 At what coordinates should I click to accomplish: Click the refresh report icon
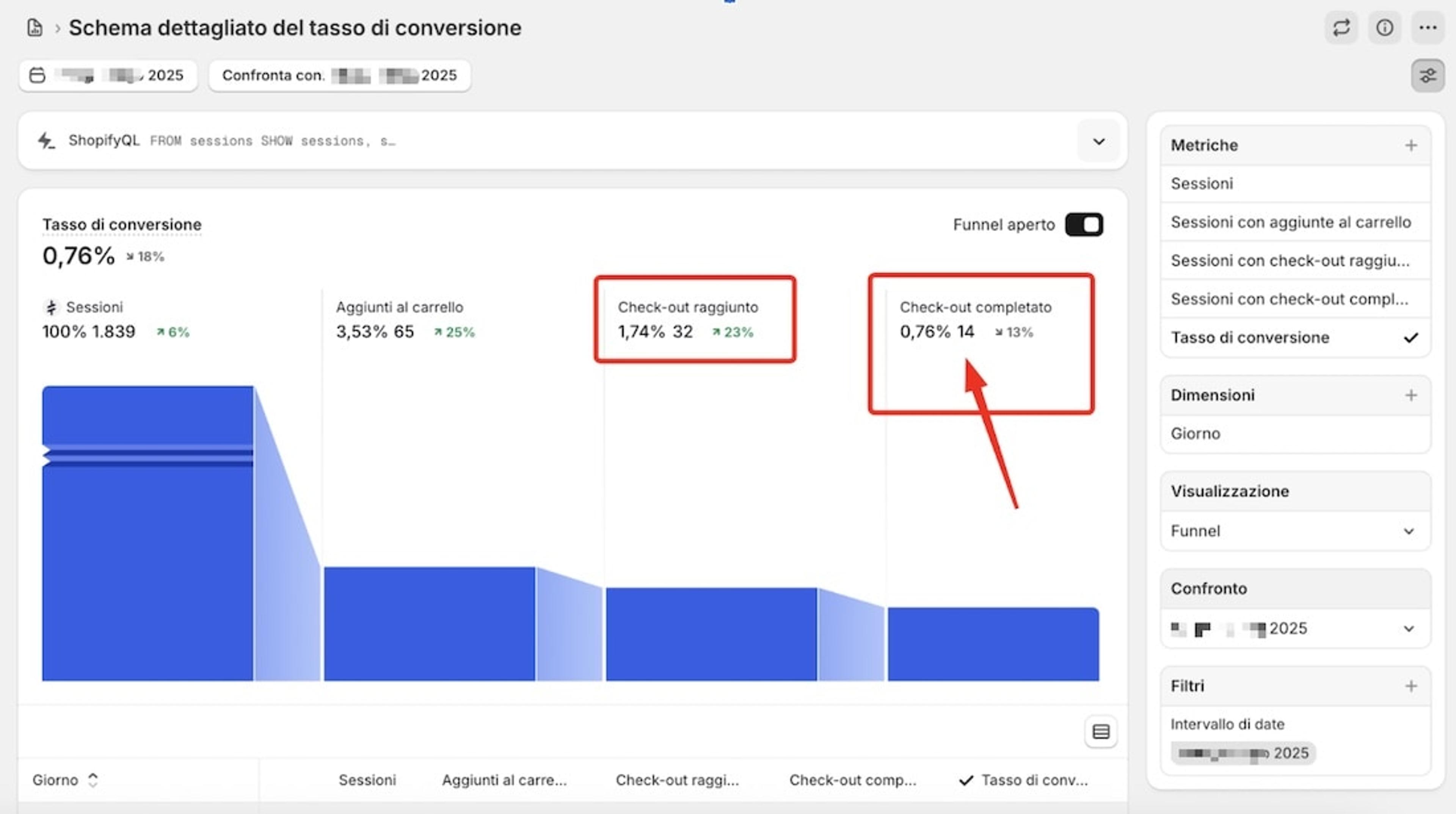point(1341,27)
